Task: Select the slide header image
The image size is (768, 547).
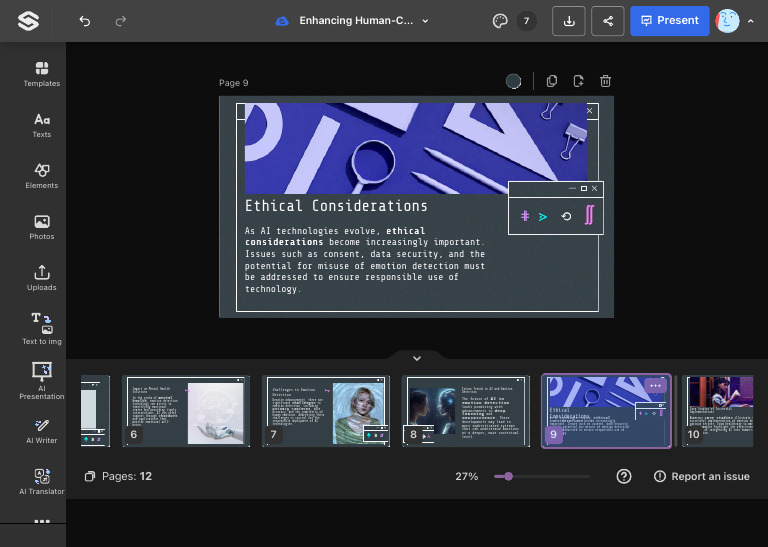Action: (416, 148)
